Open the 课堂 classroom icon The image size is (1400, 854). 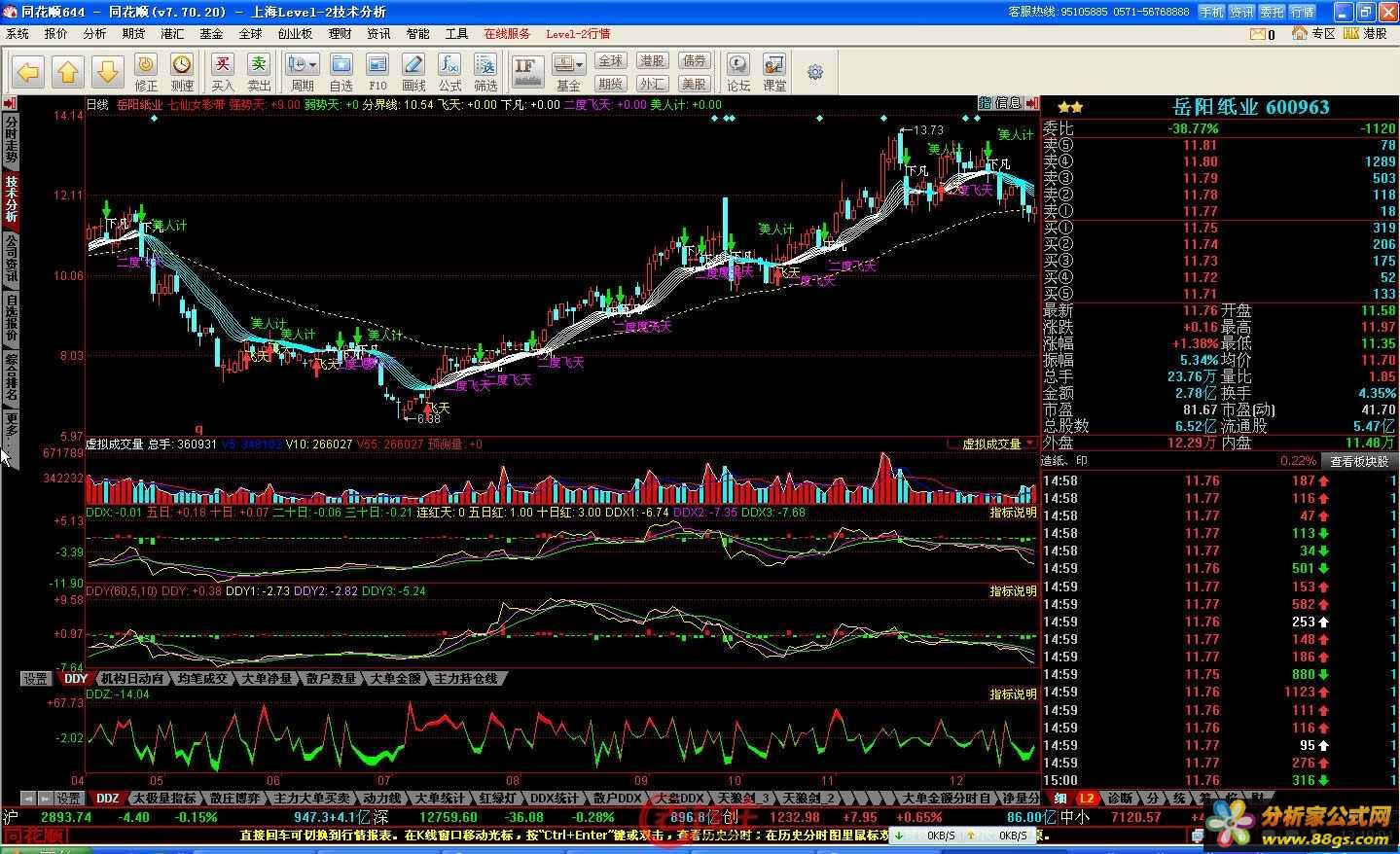tap(774, 73)
